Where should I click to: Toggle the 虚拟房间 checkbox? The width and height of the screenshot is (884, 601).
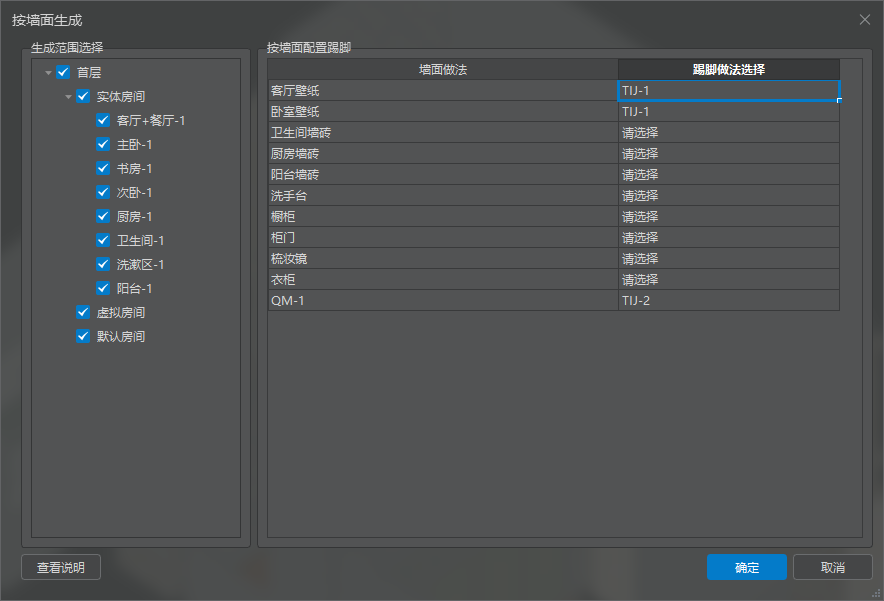click(83, 313)
